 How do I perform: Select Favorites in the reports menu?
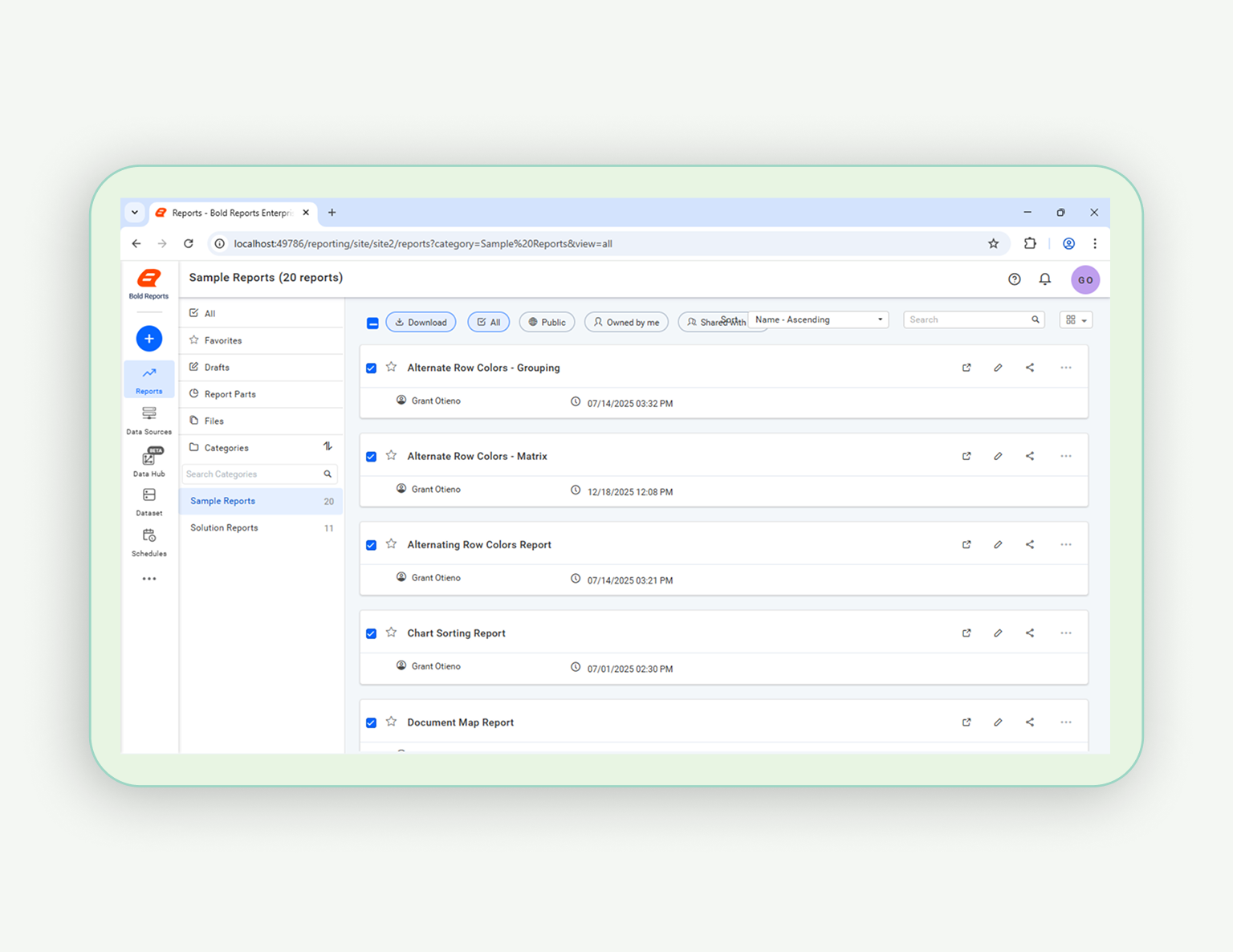[222, 340]
